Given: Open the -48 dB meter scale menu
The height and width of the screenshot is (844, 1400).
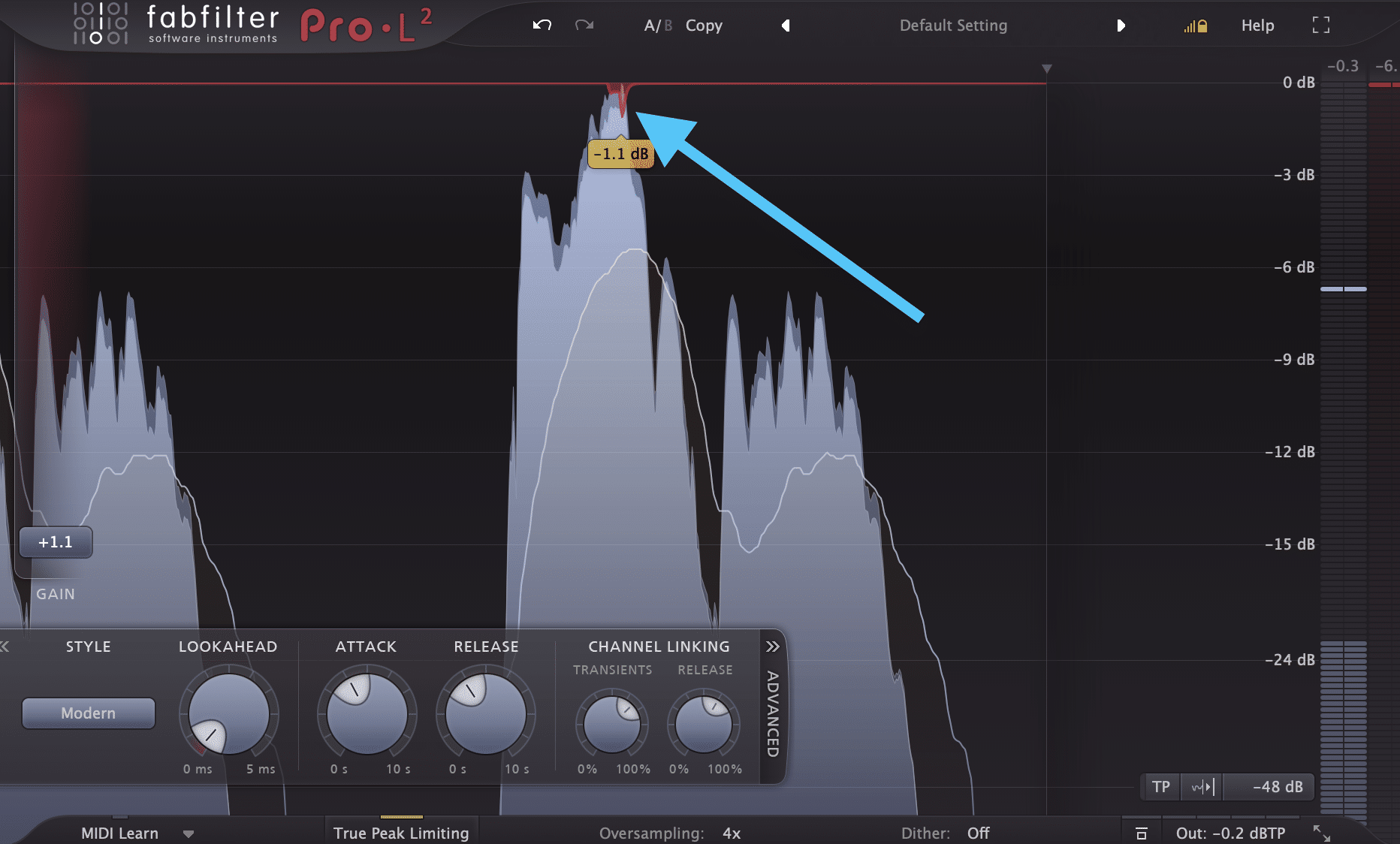Looking at the screenshot, I should point(1271,787).
